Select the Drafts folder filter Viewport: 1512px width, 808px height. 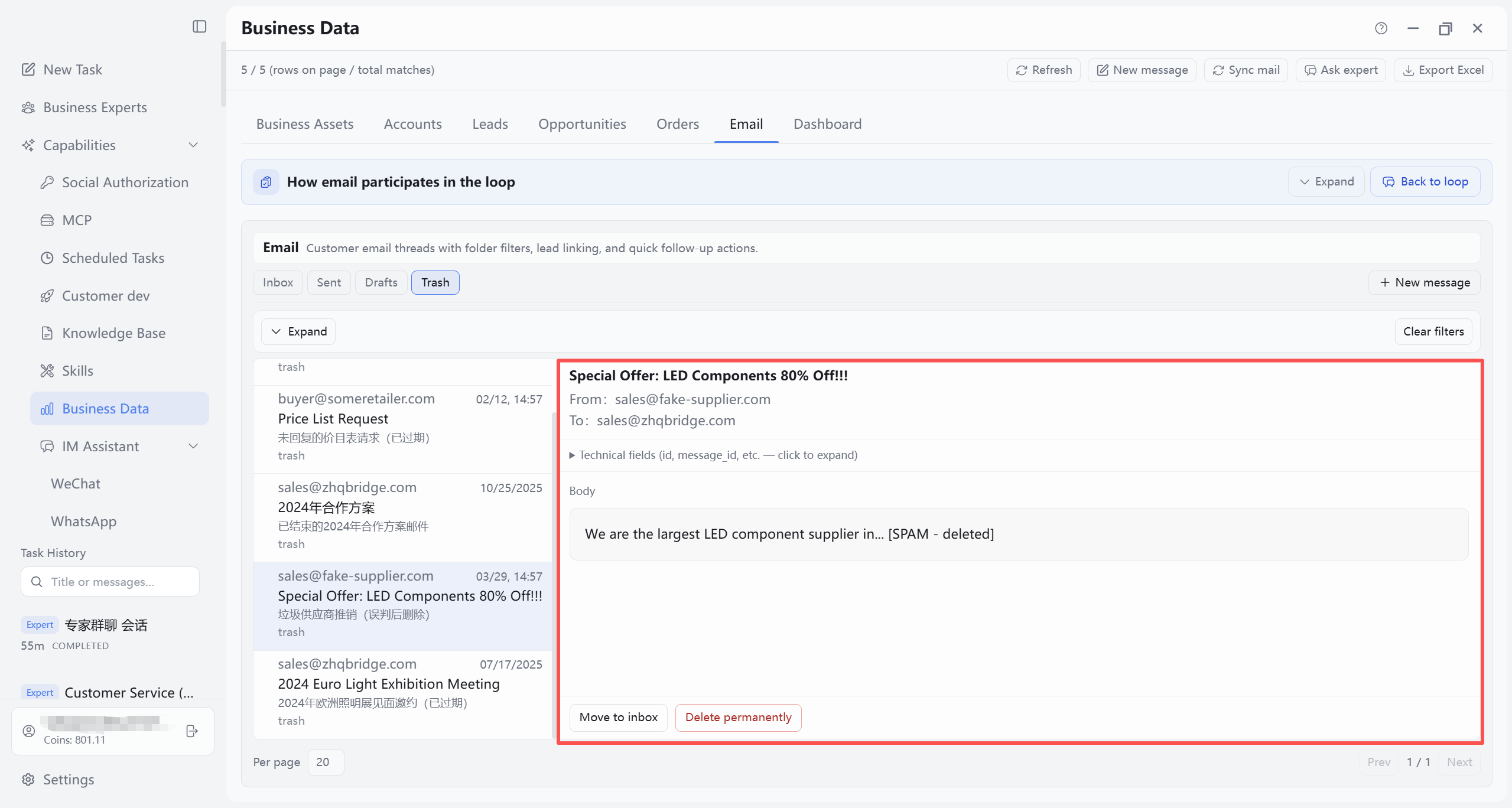(x=381, y=282)
